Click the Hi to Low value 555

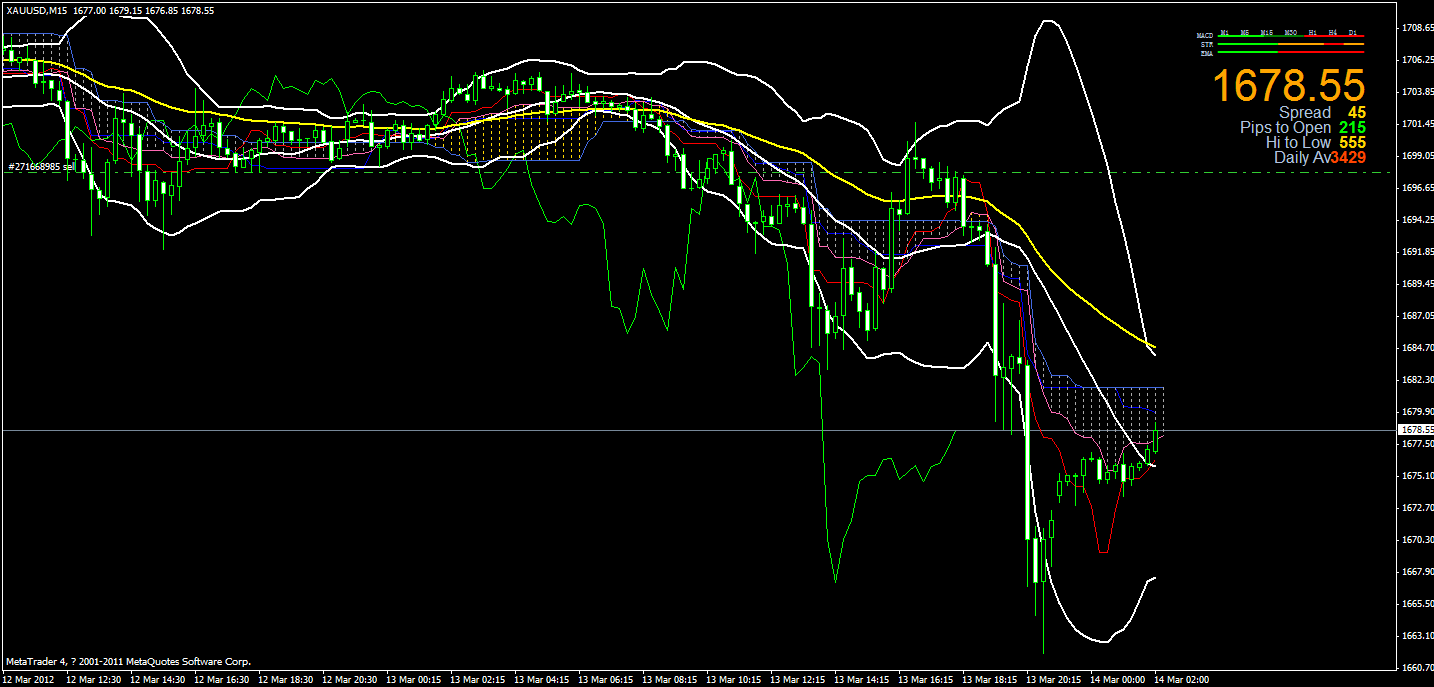pyautogui.click(x=1351, y=143)
